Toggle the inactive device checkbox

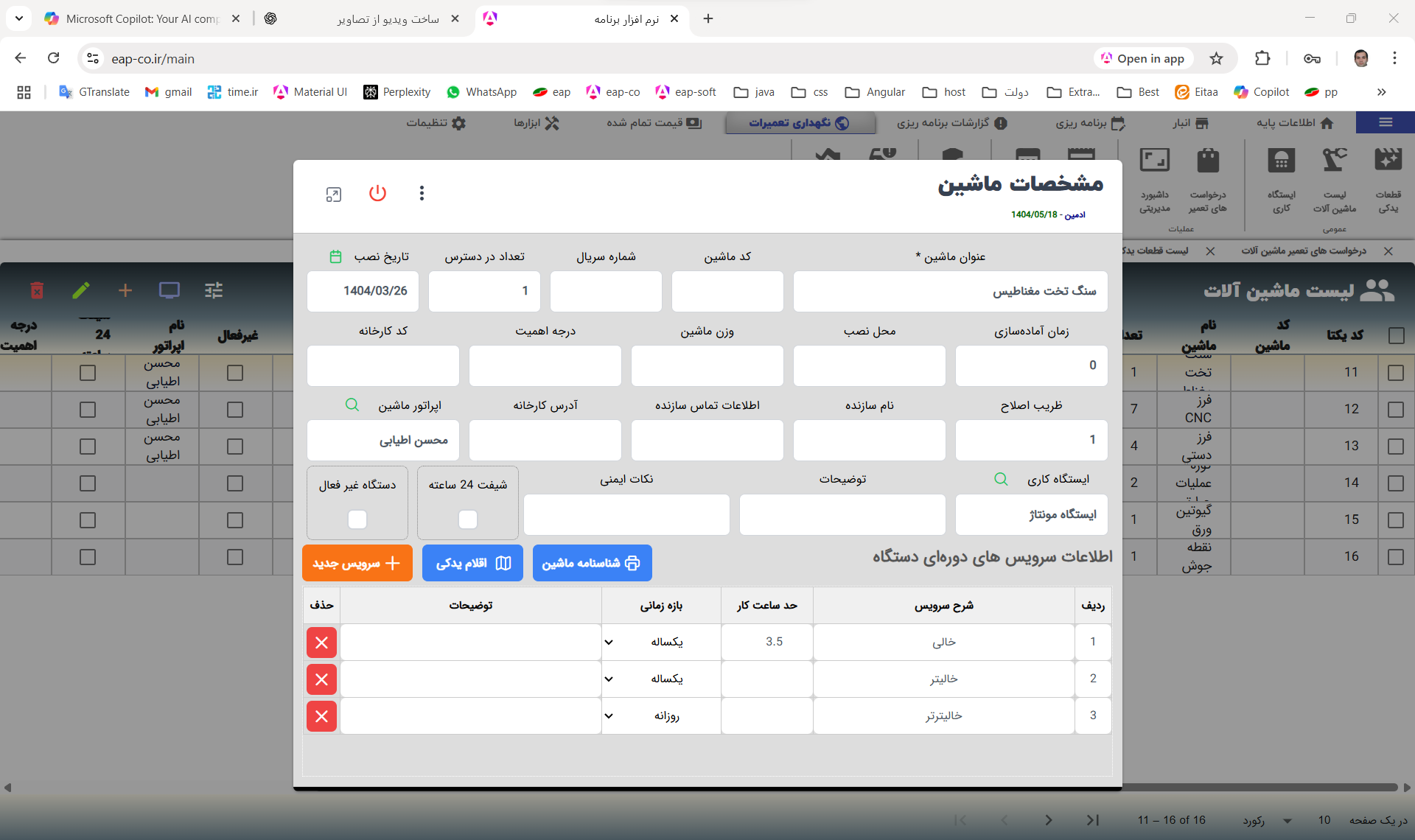click(357, 519)
